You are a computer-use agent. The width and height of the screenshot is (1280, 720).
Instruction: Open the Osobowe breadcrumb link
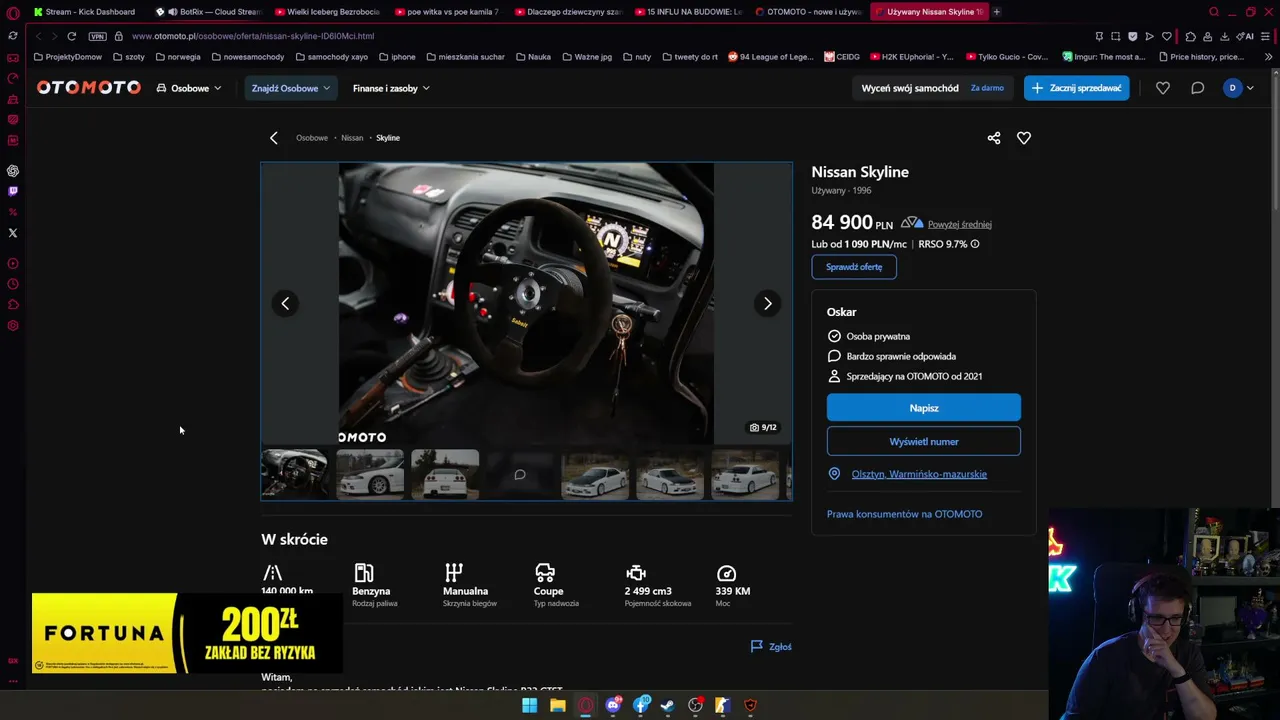click(312, 138)
